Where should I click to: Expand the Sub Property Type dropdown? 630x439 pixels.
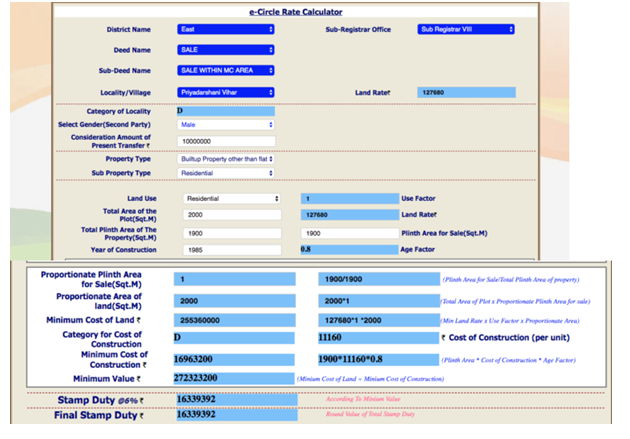click(226, 172)
